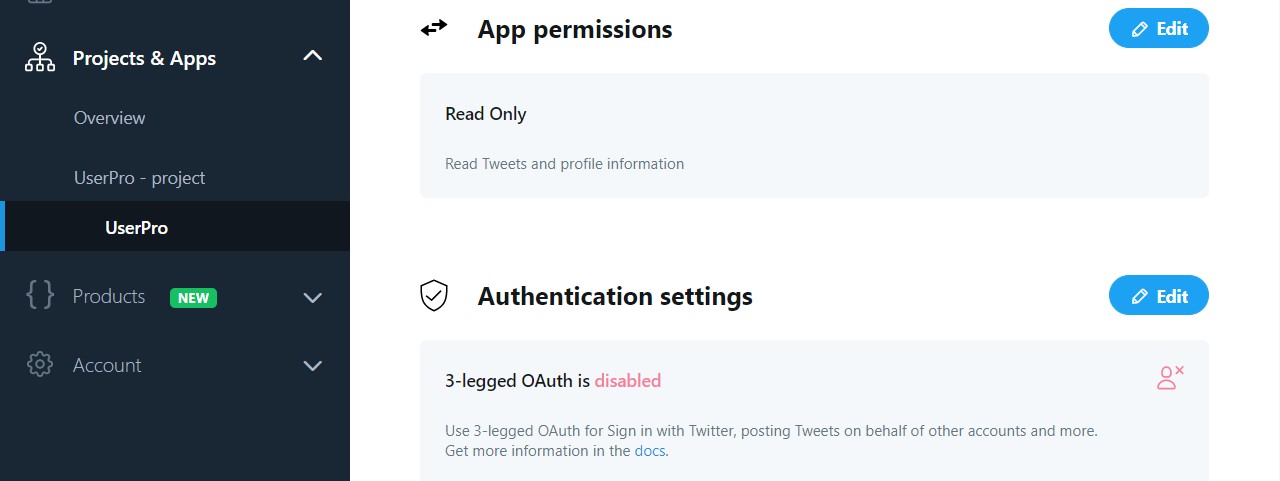Viewport: 1280px width, 481px height.
Task: Click the green NEW badge
Action: [x=193, y=297]
